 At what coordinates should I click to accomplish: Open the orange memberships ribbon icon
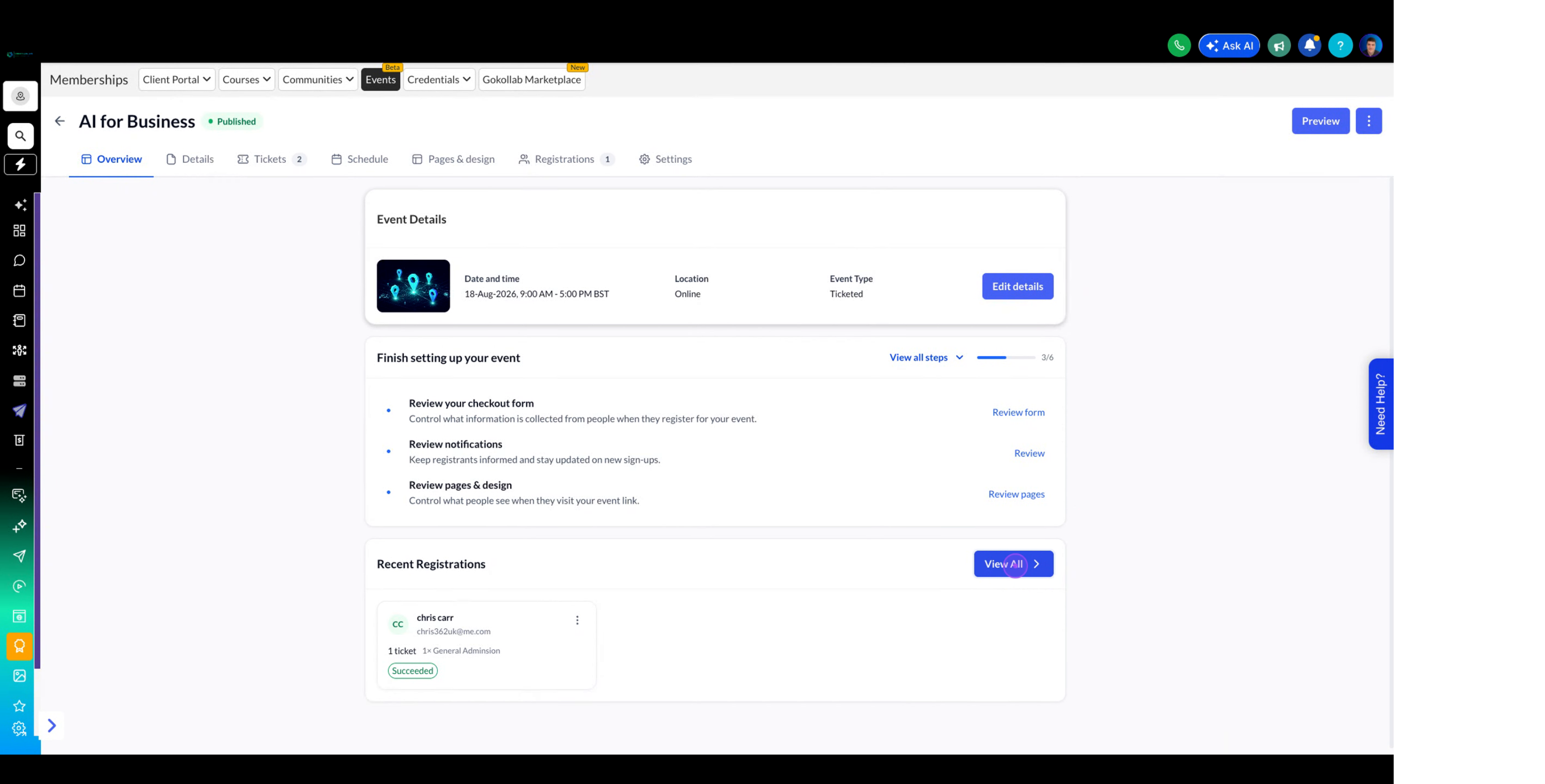click(x=20, y=646)
